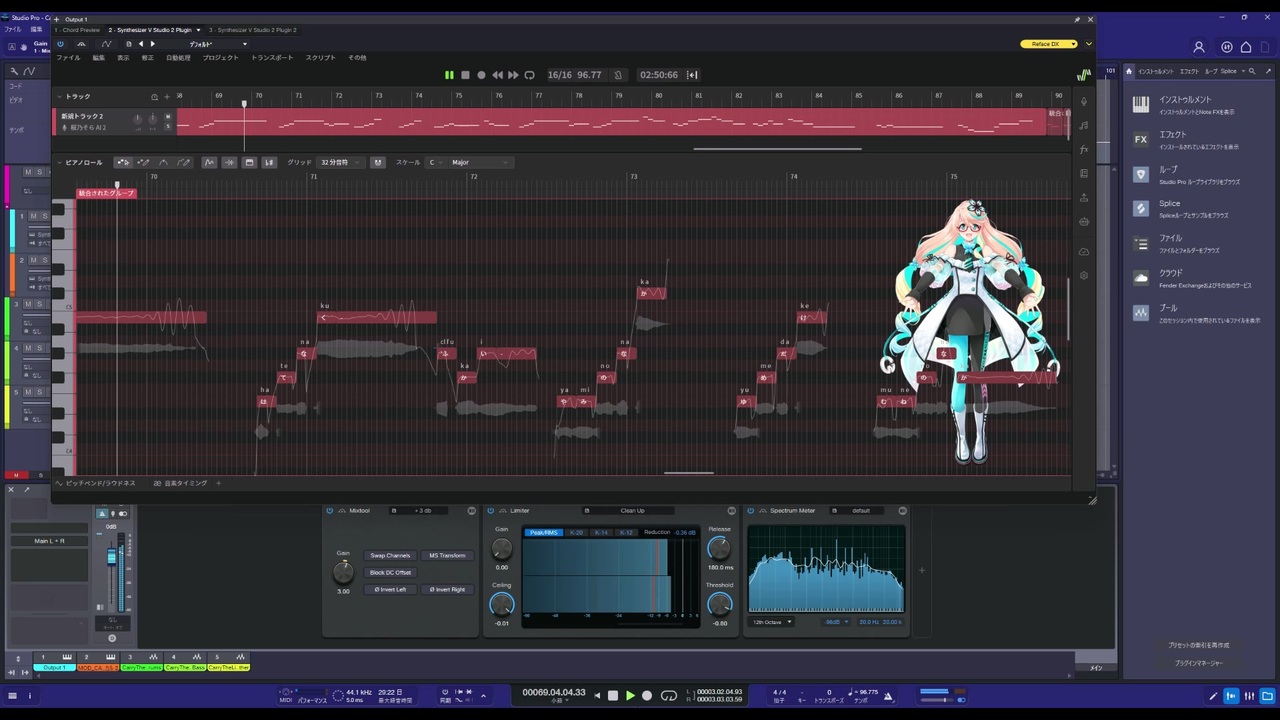Click the Reface DX instrument selector
Image resolution: width=1280 pixels, height=720 pixels.
point(1049,44)
